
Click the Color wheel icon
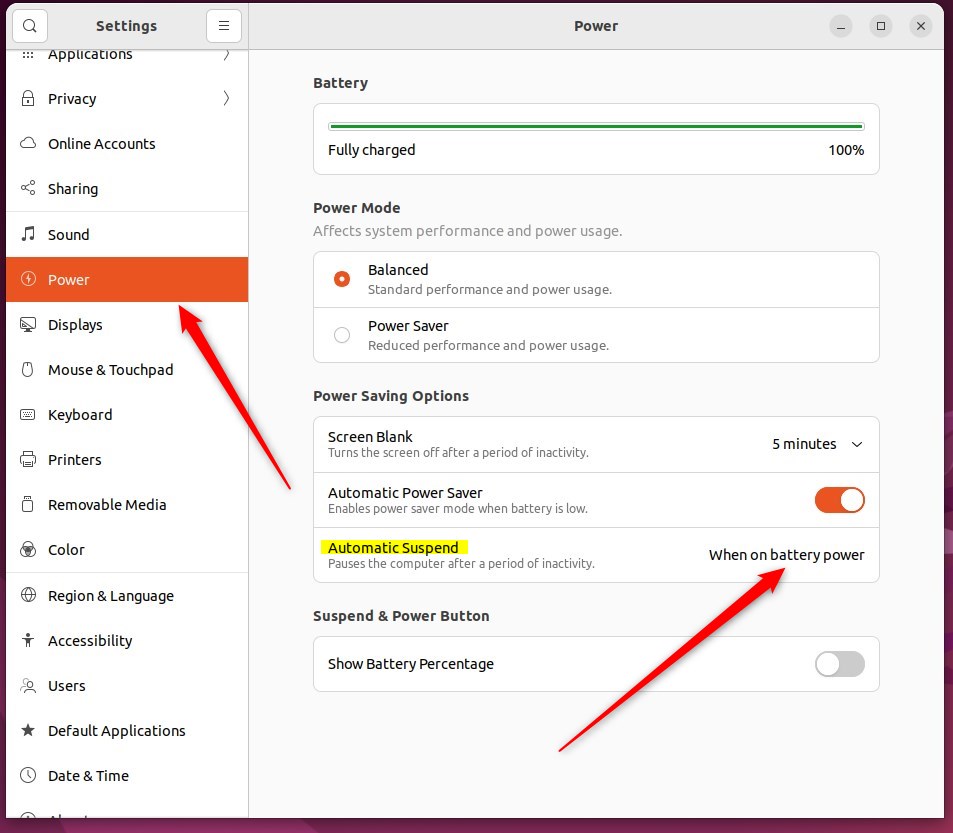point(28,549)
